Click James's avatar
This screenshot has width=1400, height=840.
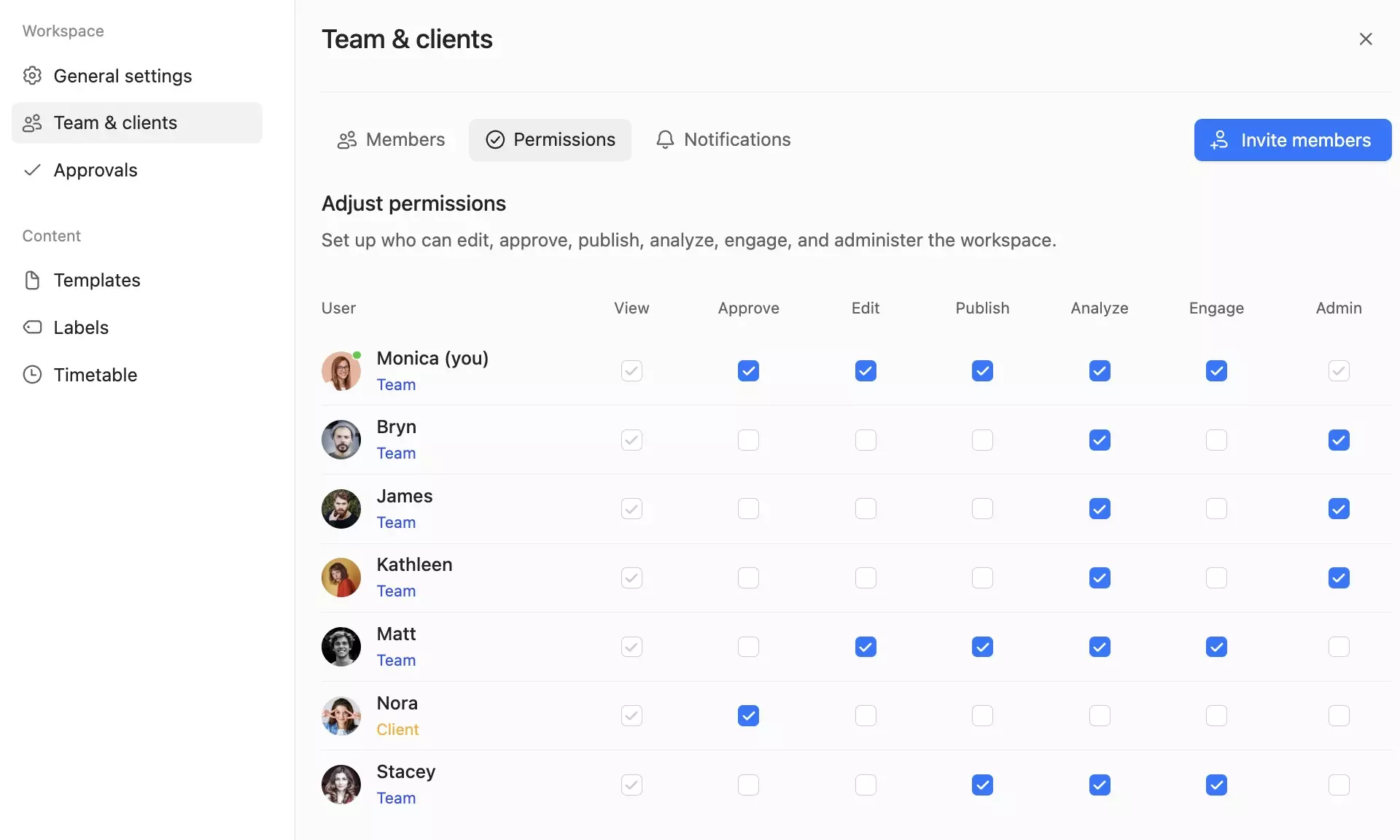click(x=341, y=509)
